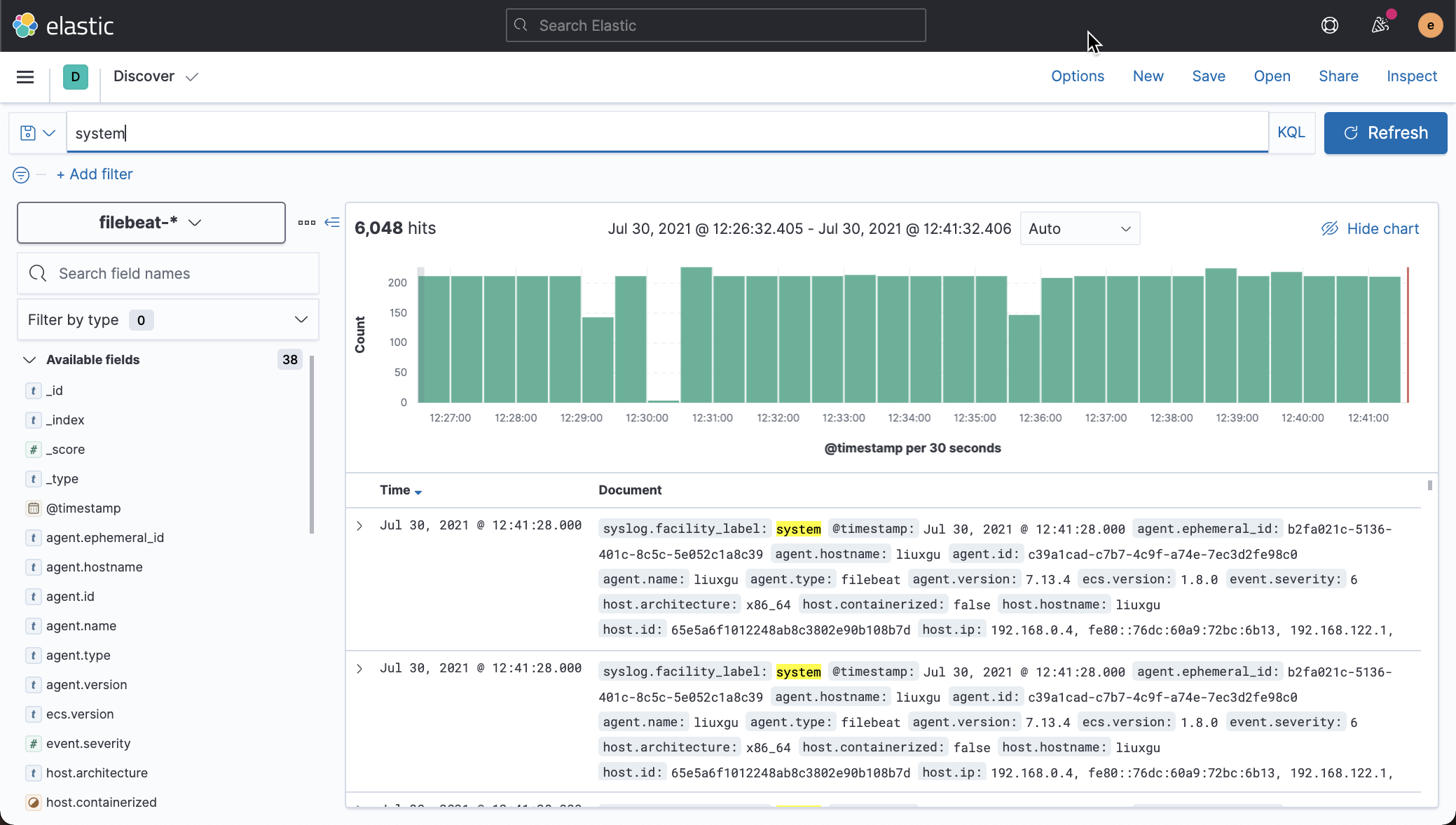
Task: Open the user avatar menu
Action: (1431, 25)
